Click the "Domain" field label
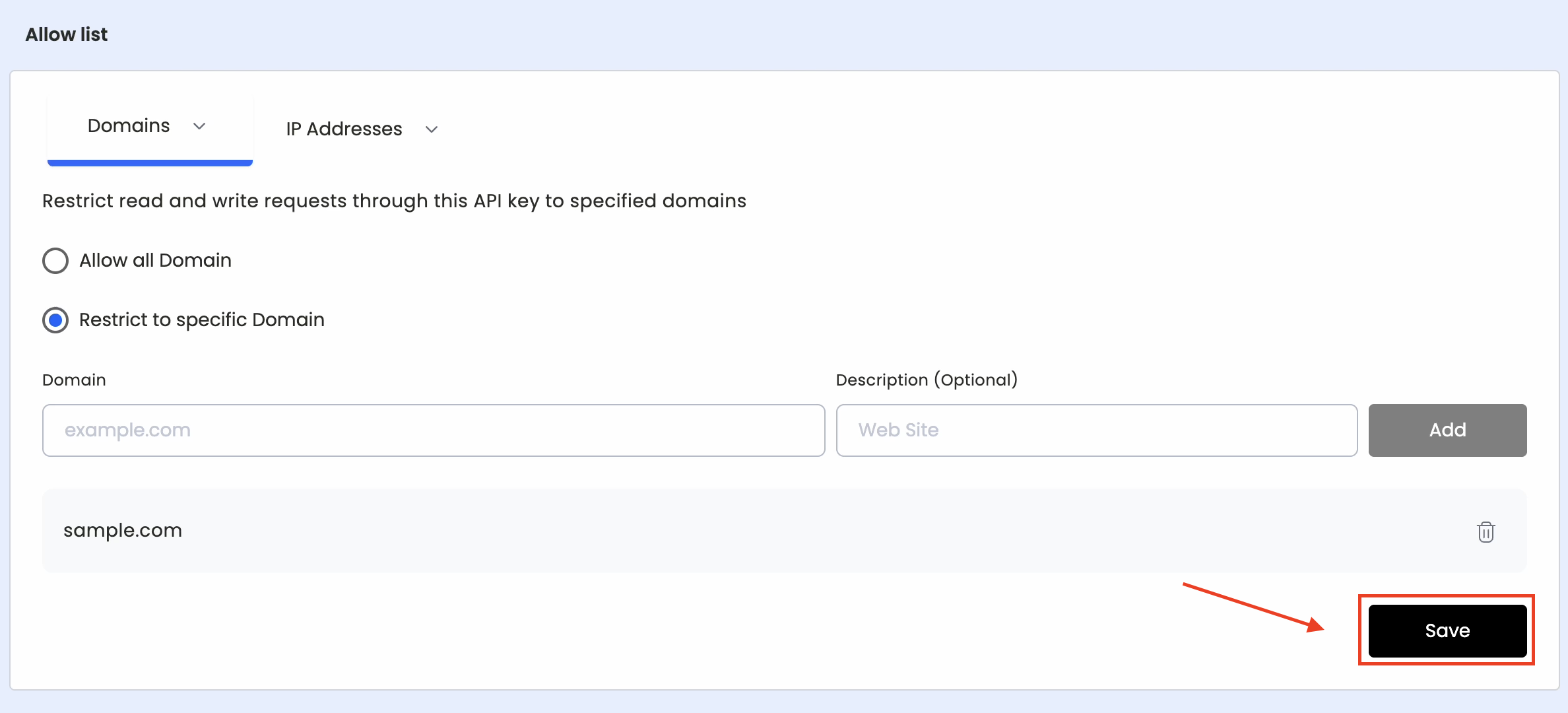Image resolution: width=1568 pixels, height=713 pixels. tap(74, 380)
